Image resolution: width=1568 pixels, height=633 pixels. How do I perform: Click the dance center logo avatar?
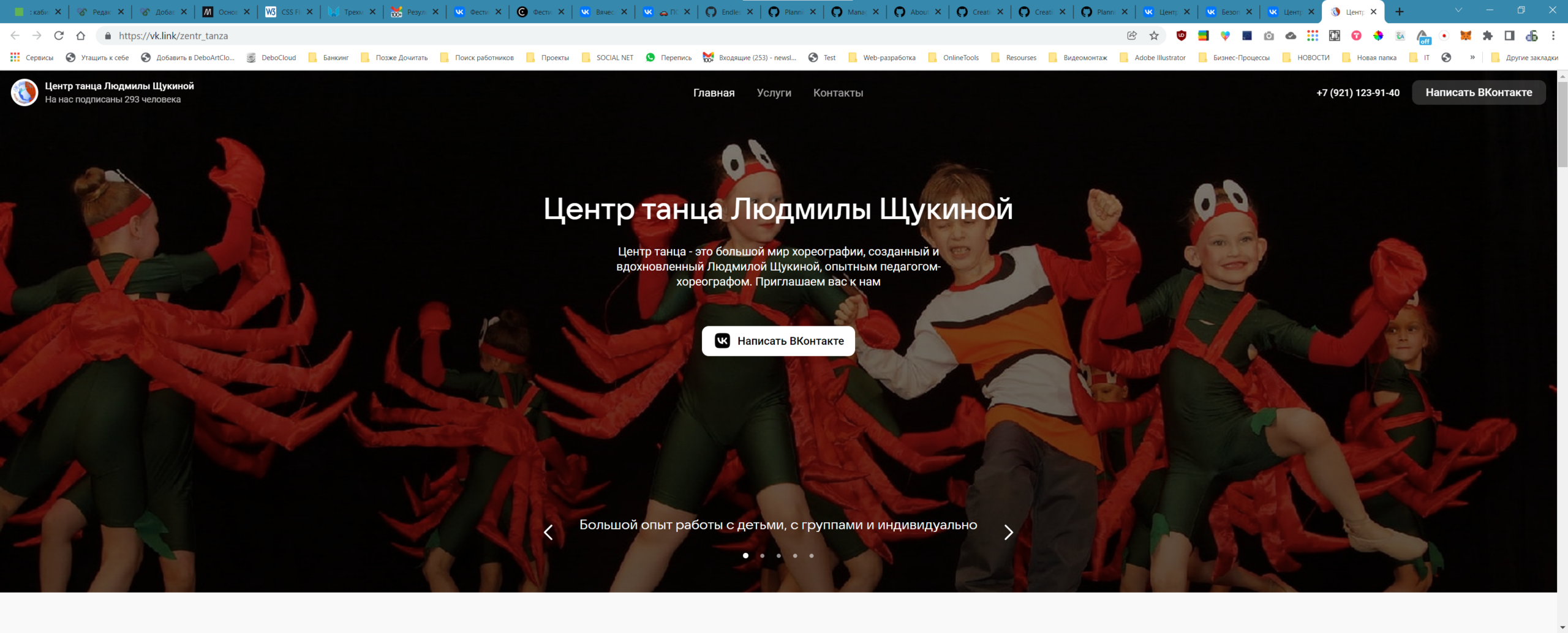(24, 92)
